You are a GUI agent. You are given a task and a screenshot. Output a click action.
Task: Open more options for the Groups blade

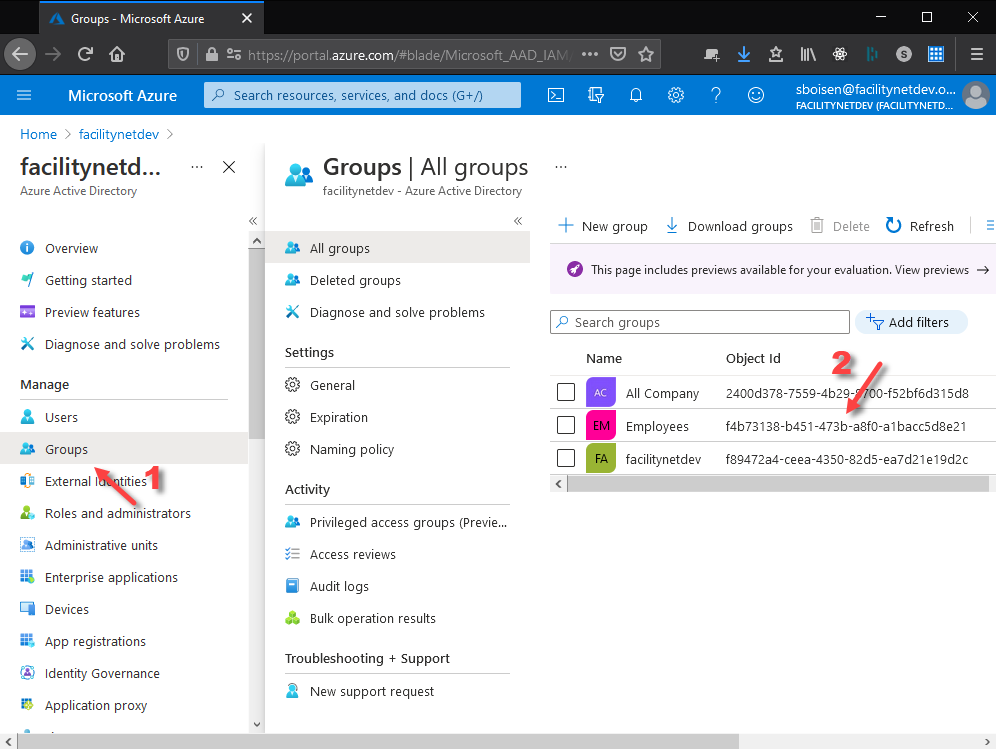click(560, 167)
